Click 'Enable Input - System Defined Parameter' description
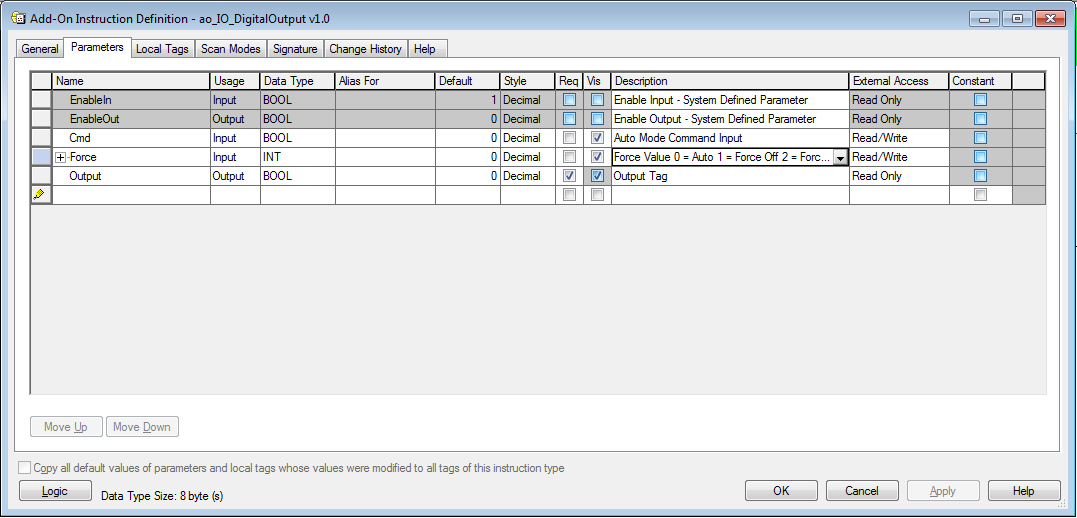This screenshot has width=1077, height=518. 730,100
